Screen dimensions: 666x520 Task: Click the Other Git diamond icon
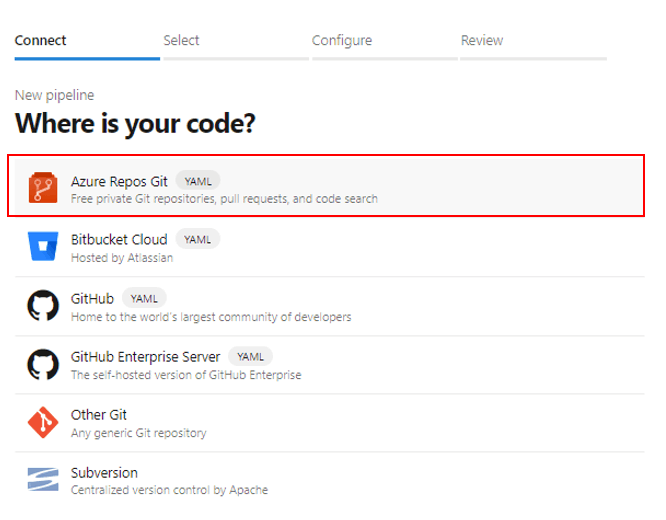pyautogui.click(x=43, y=422)
